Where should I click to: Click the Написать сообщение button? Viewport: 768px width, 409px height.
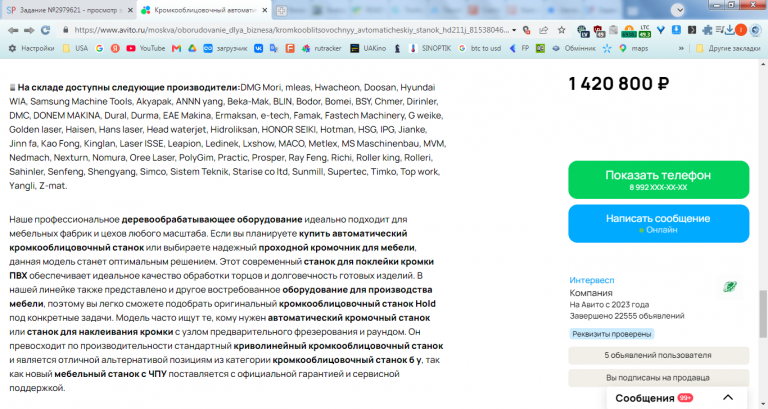tap(658, 223)
